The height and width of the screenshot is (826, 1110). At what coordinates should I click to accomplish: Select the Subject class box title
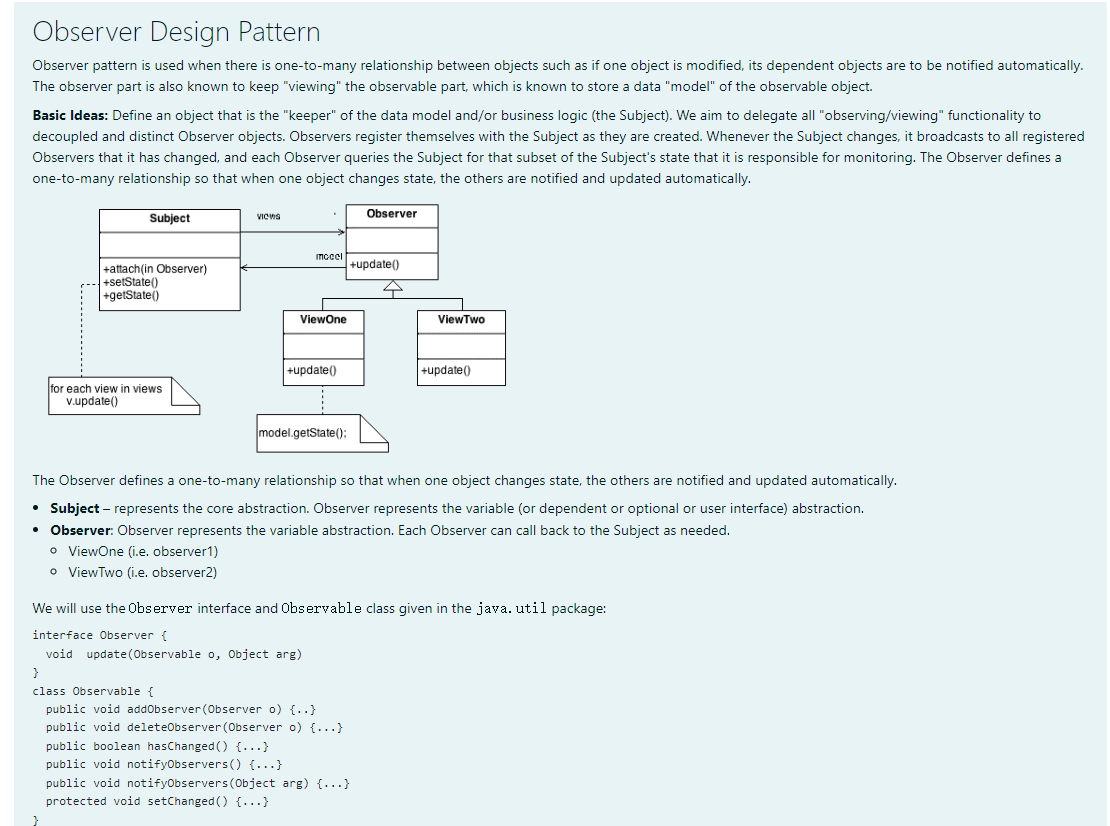[x=170, y=218]
